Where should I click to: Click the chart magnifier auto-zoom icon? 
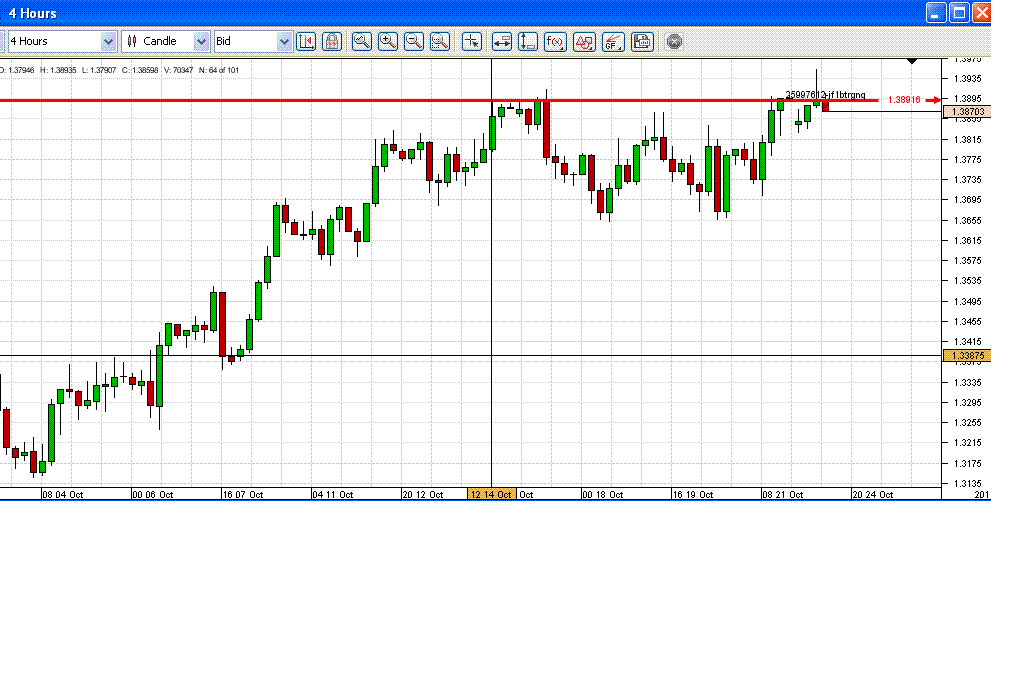click(362, 42)
